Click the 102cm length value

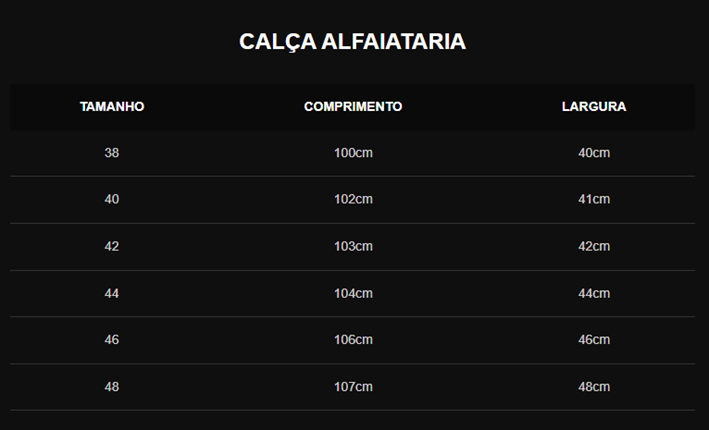coord(353,199)
